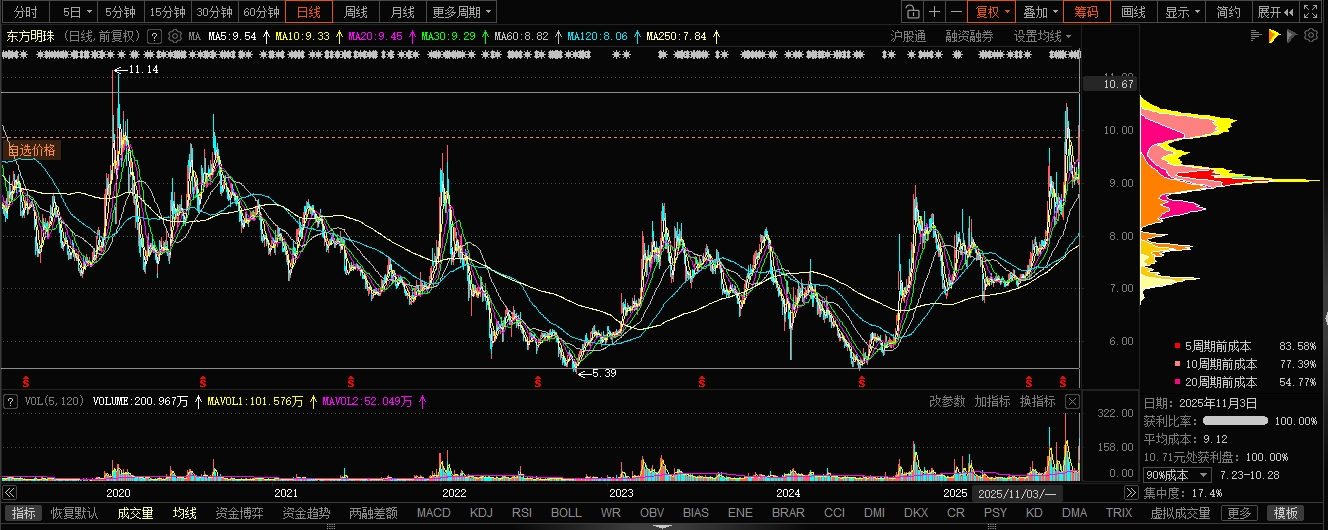Open the 设置均线 dropdown
Viewport: 1328px width, 530px height.
[1042, 36]
